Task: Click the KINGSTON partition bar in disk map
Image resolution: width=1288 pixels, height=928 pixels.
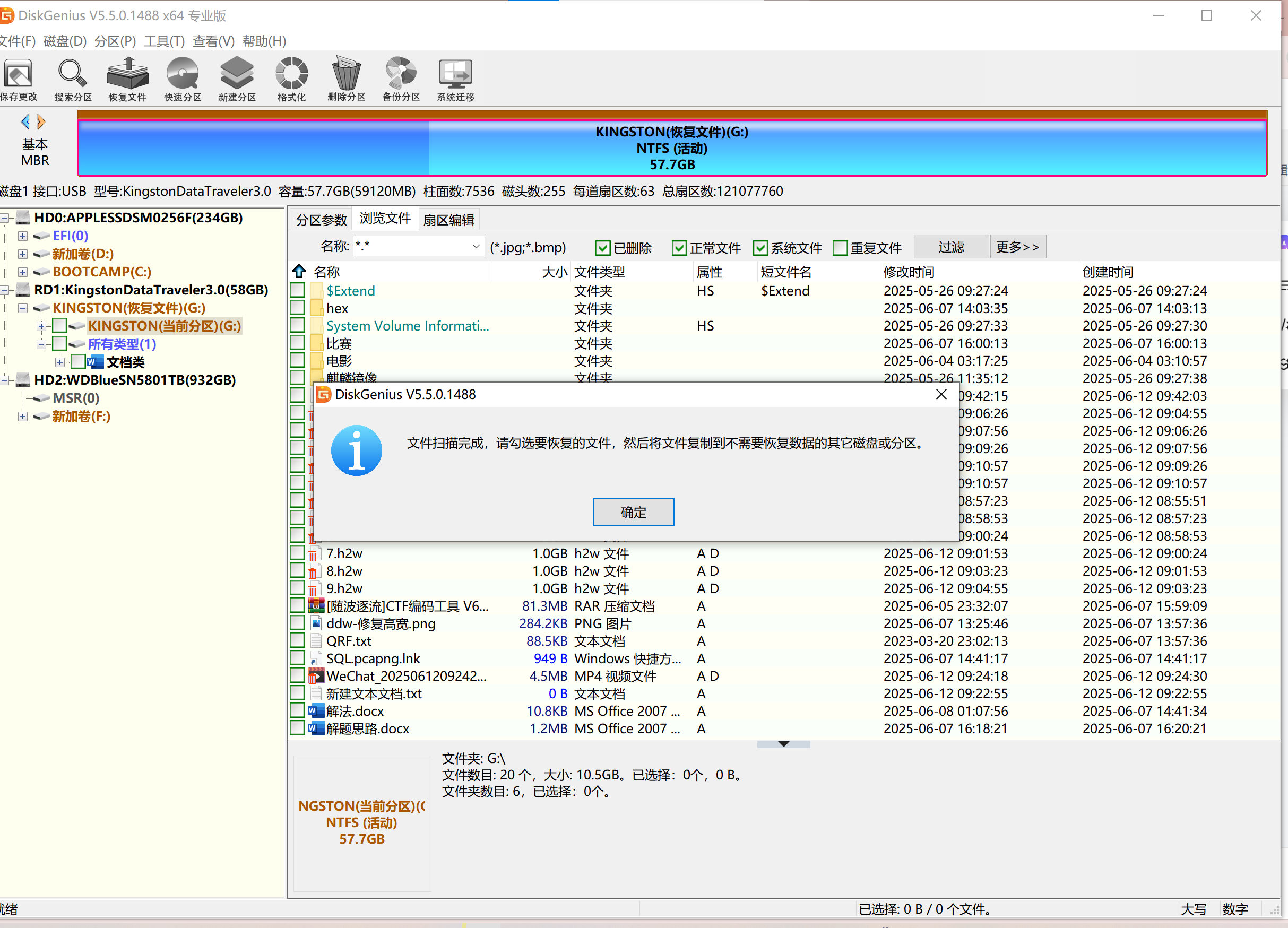Action: tap(671, 148)
